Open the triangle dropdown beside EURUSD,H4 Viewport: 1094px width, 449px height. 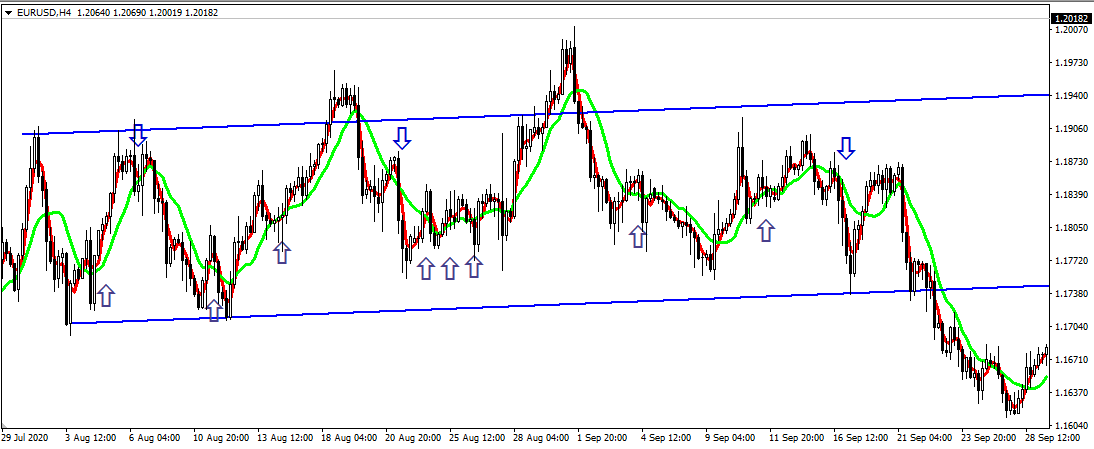tap(8, 12)
